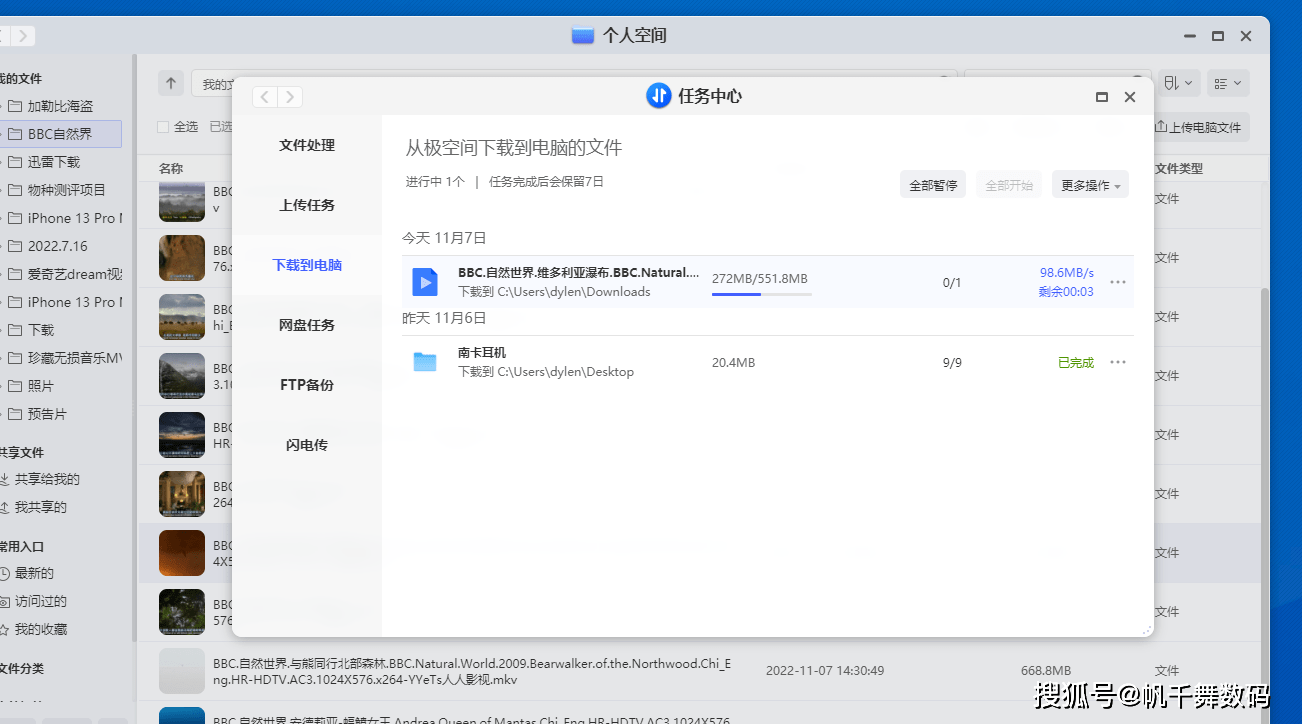Viewport: 1302px width, 724px height.
Task: Open the list view mode dropdown
Action: pos(1228,84)
